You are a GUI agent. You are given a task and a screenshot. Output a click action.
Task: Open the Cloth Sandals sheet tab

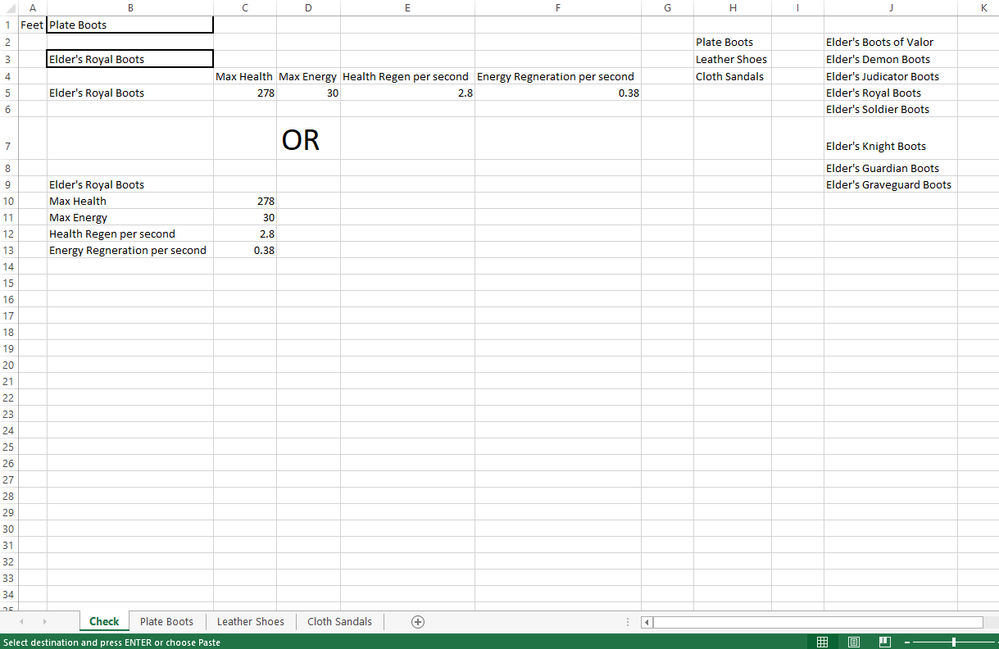pyautogui.click(x=340, y=622)
